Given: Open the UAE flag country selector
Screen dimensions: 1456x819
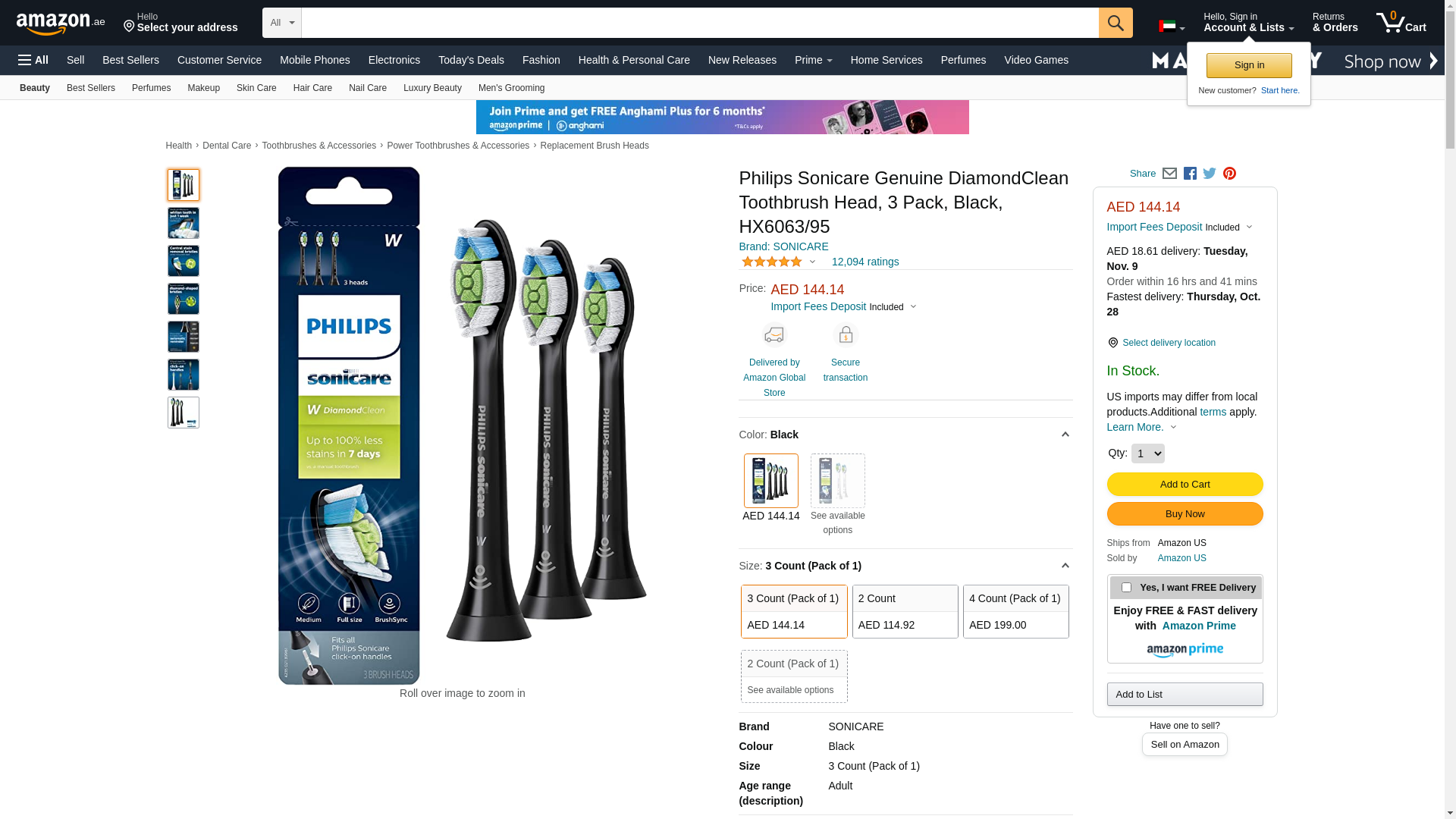Looking at the screenshot, I should tap(1172, 27).
